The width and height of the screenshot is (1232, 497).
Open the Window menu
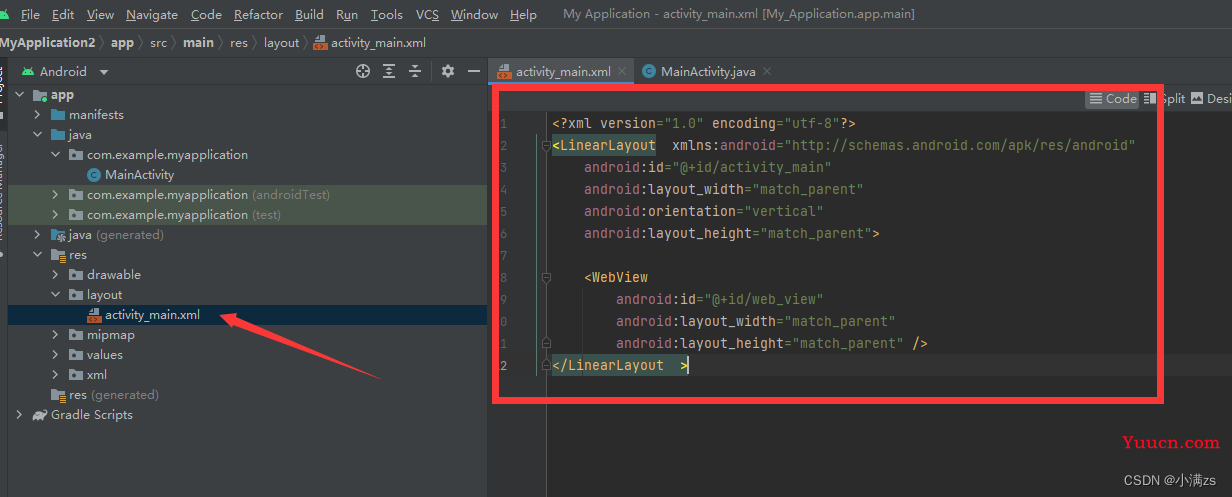(x=474, y=15)
